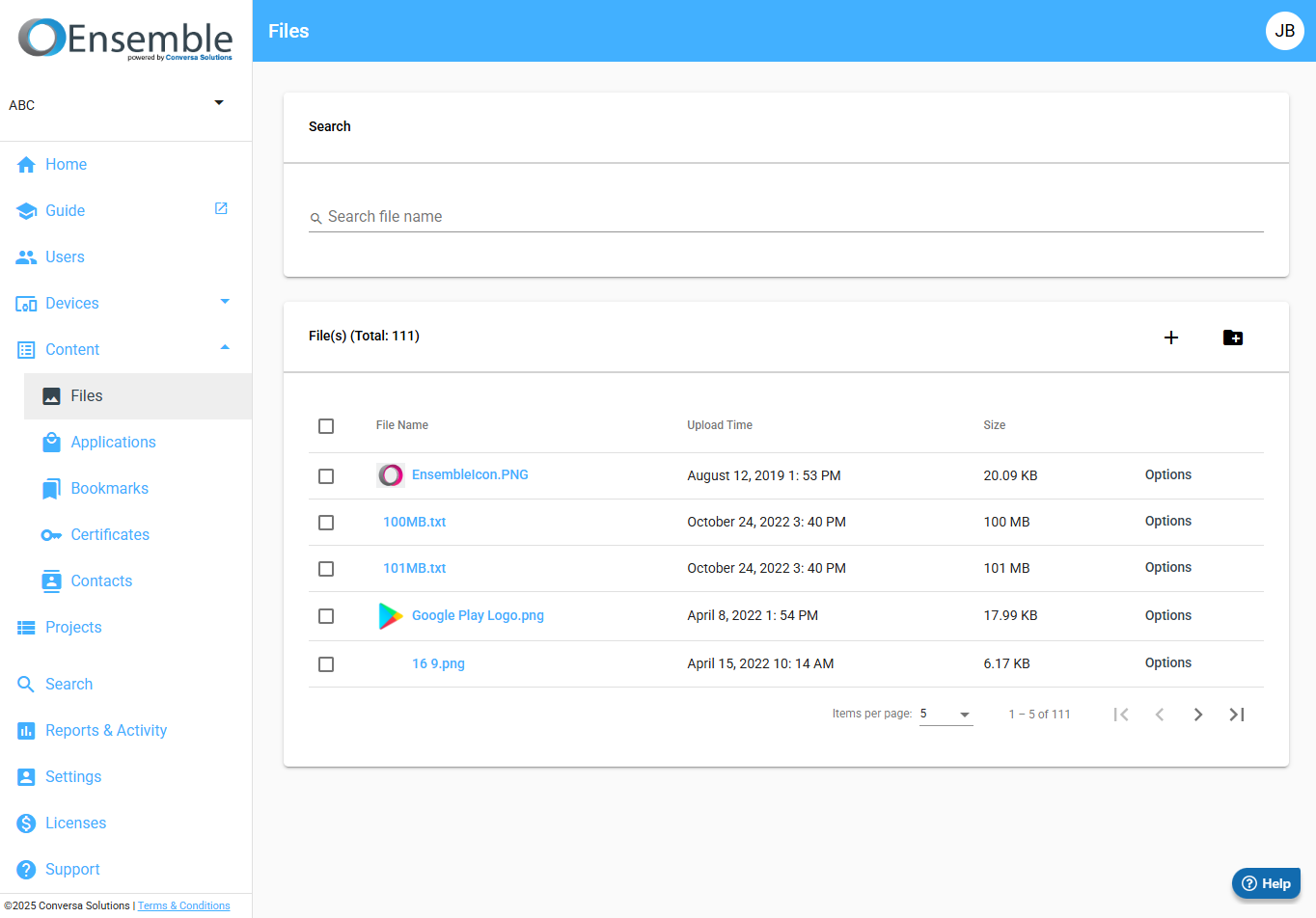Check the 100MB.txt row checkbox

(x=326, y=523)
